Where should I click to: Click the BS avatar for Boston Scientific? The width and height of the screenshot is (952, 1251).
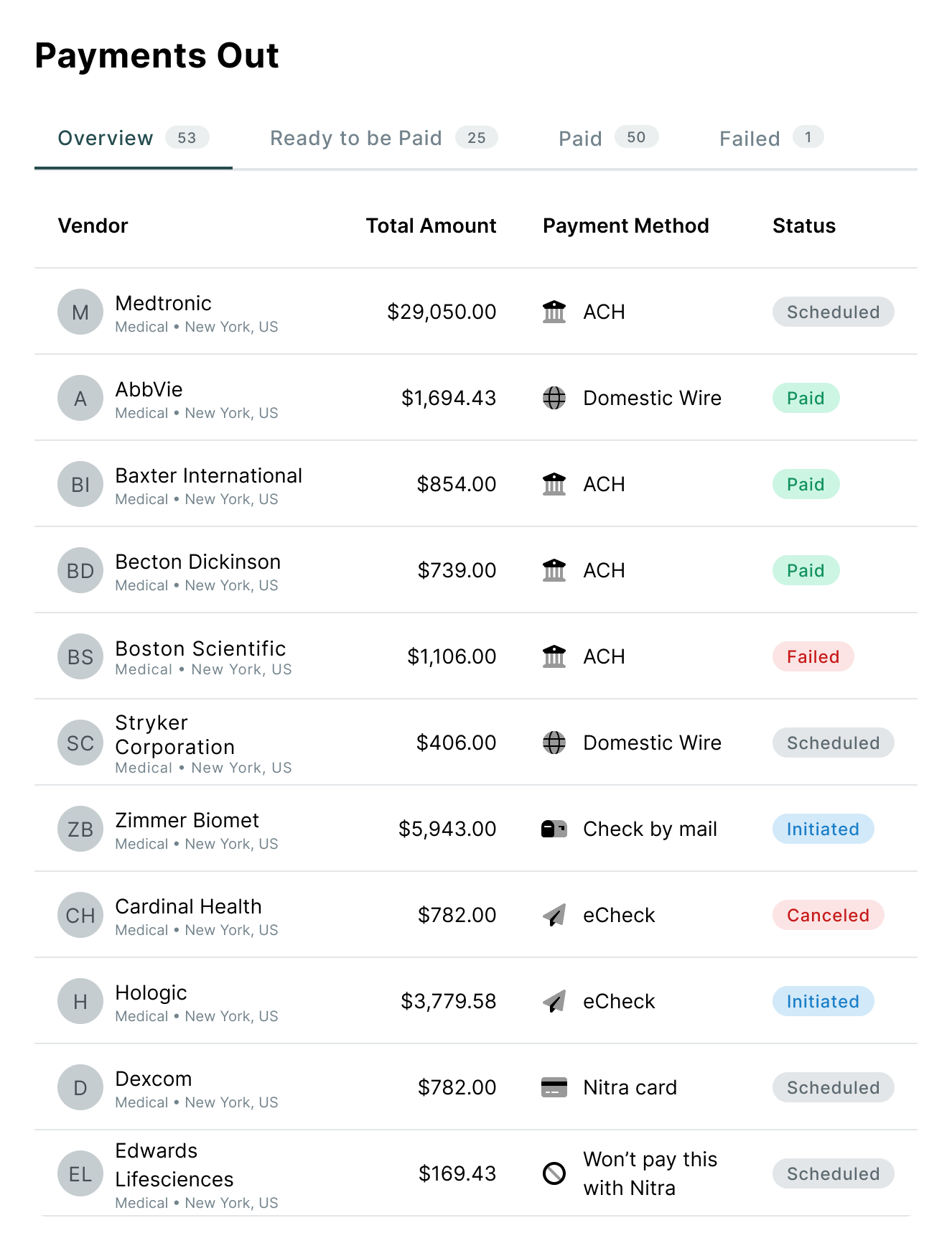pos(80,656)
